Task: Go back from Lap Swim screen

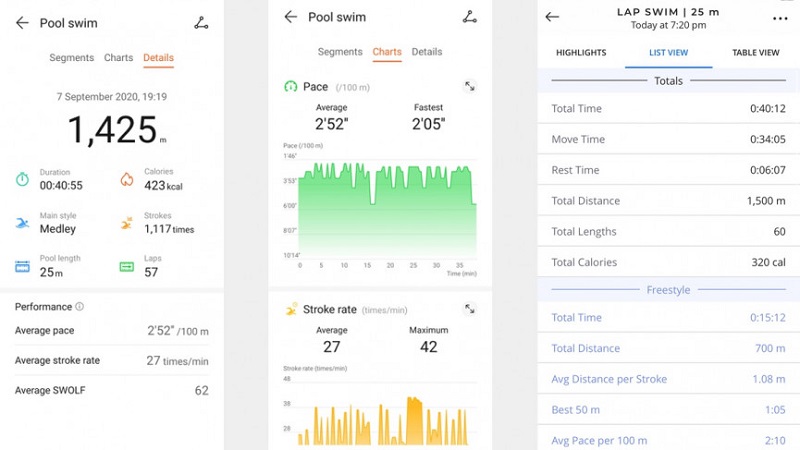Action: (x=552, y=17)
